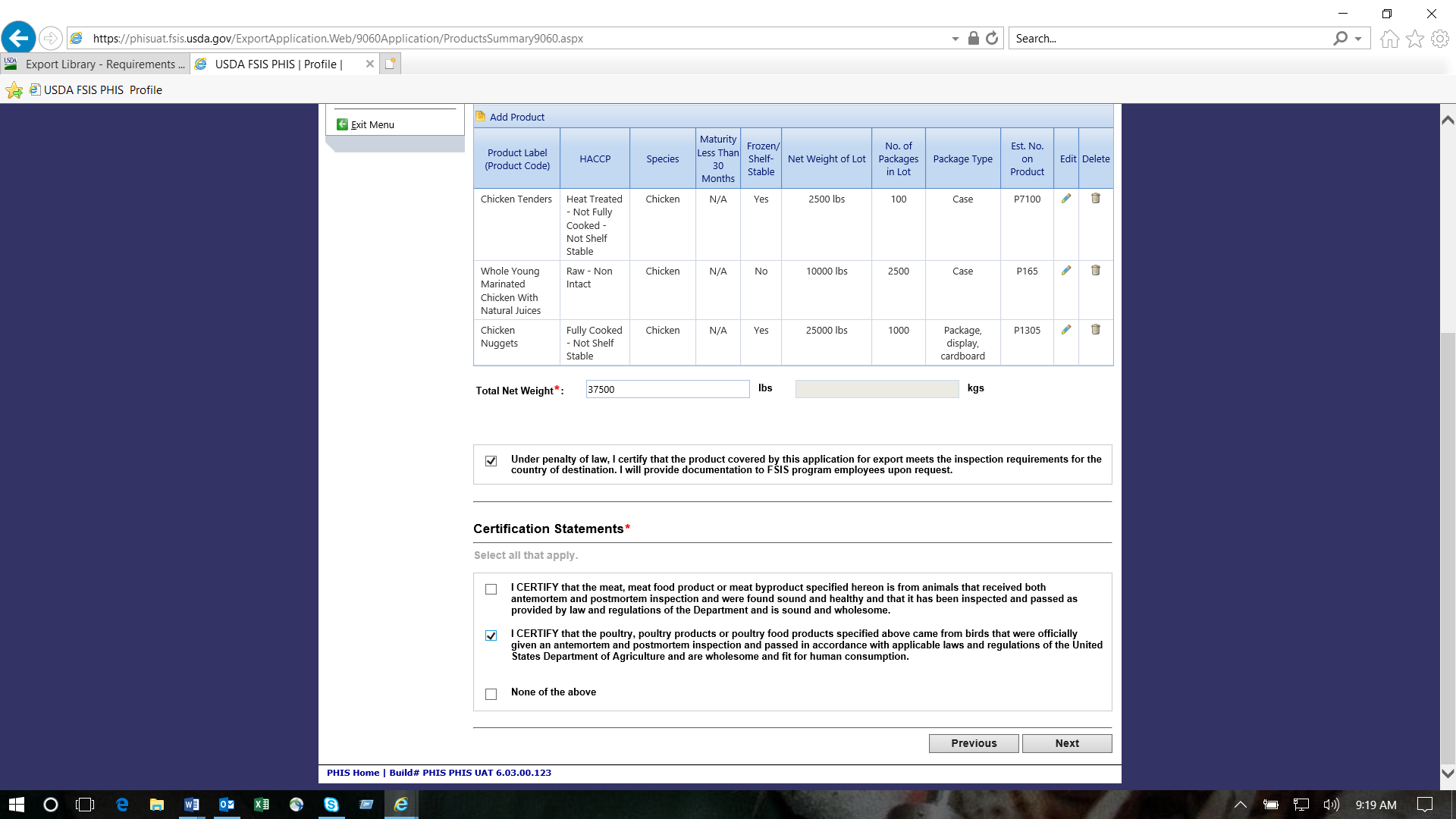Delete the Chicken Tenders product row
The width and height of the screenshot is (1456, 819).
(x=1095, y=199)
